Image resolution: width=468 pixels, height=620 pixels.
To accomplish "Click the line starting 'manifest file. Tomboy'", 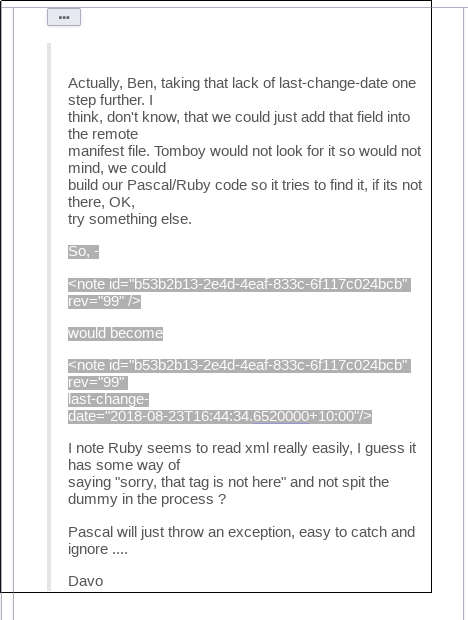I will (245, 151).
